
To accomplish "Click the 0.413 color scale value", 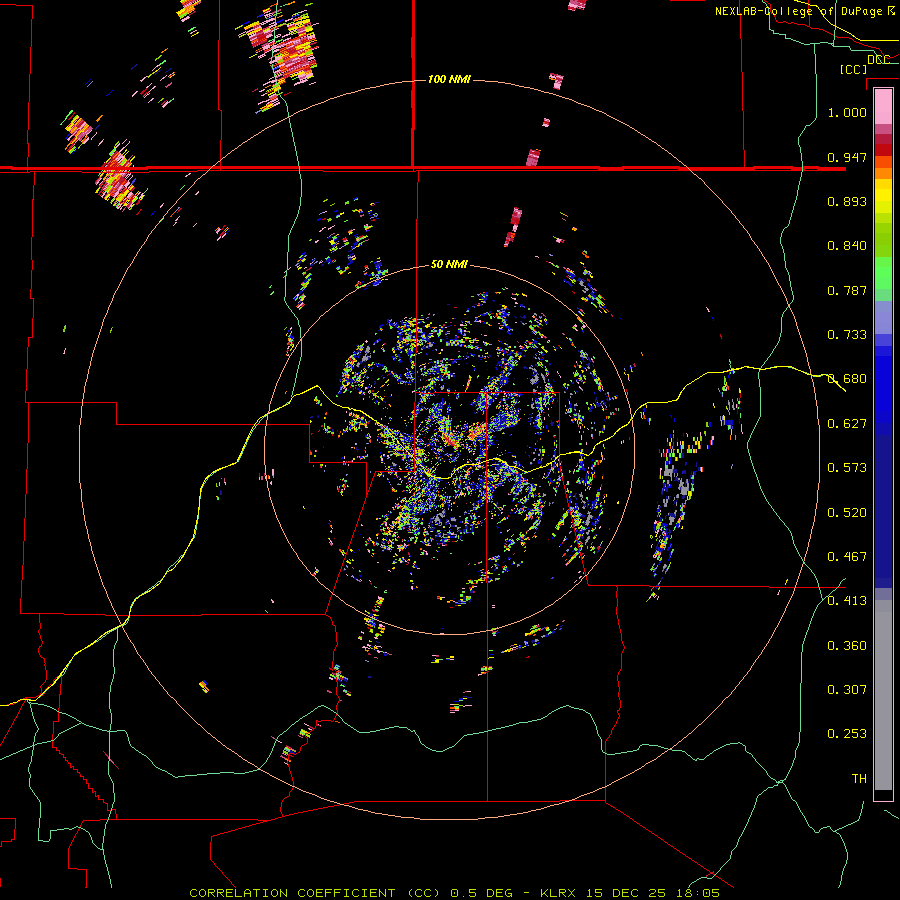I will [x=847, y=601].
